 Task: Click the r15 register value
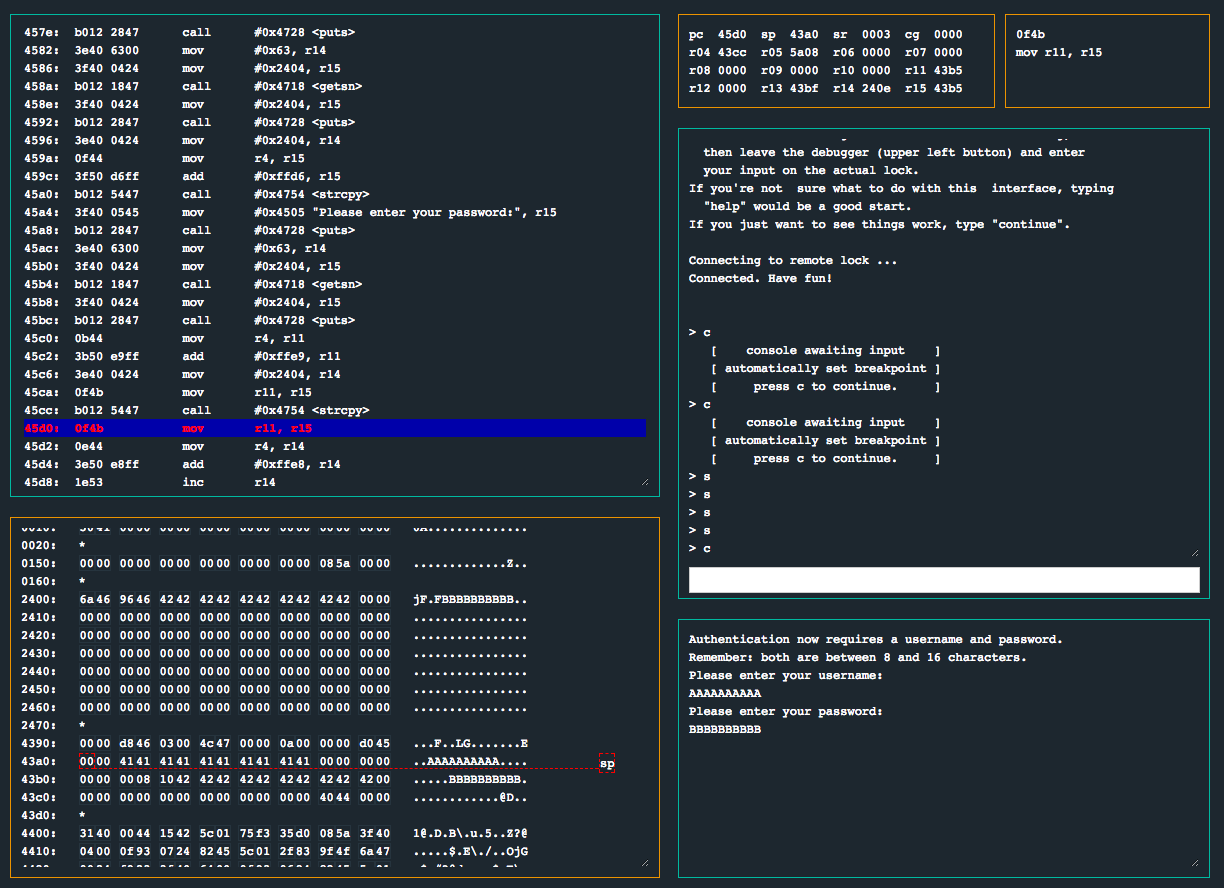point(947,89)
